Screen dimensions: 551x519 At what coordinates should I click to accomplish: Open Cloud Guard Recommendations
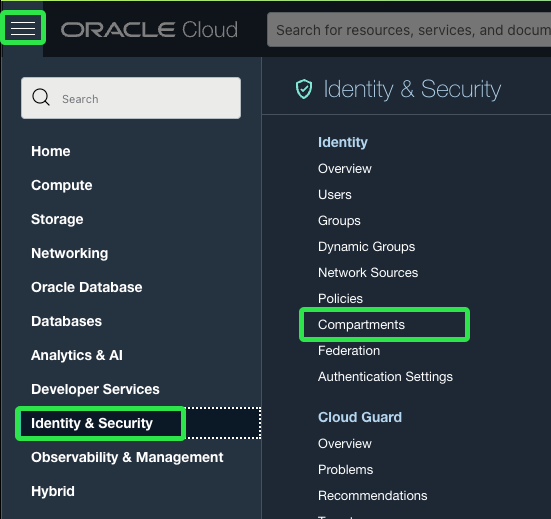pyautogui.click(x=372, y=495)
